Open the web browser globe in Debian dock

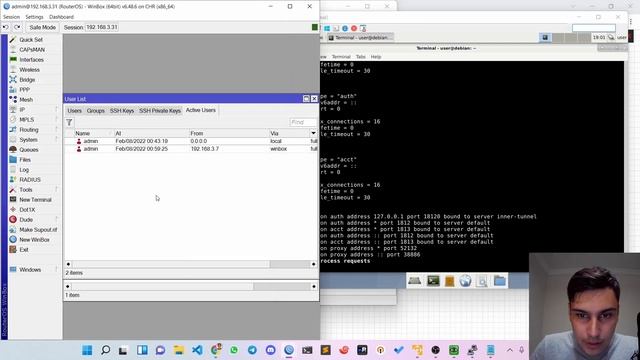point(465,281)
